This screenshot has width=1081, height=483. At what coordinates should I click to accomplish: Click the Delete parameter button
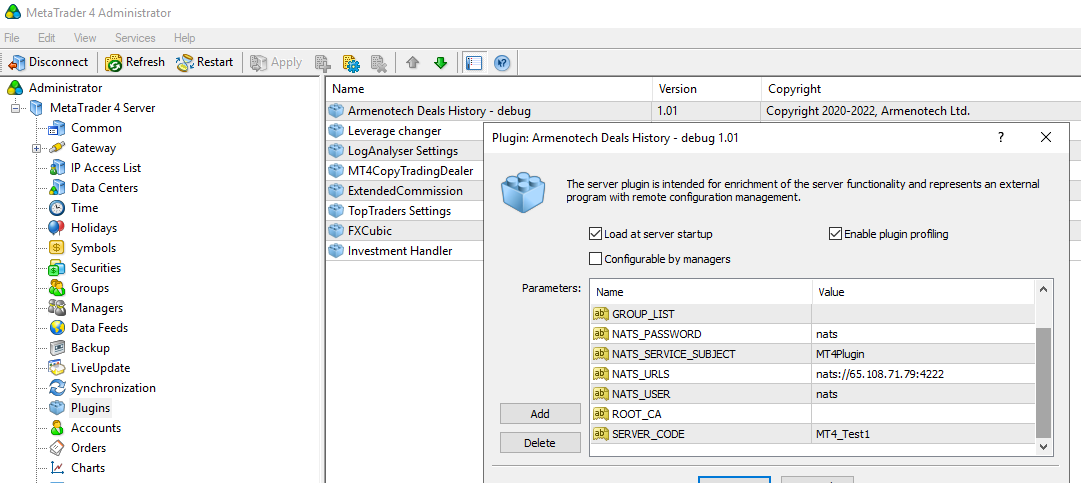540,443
